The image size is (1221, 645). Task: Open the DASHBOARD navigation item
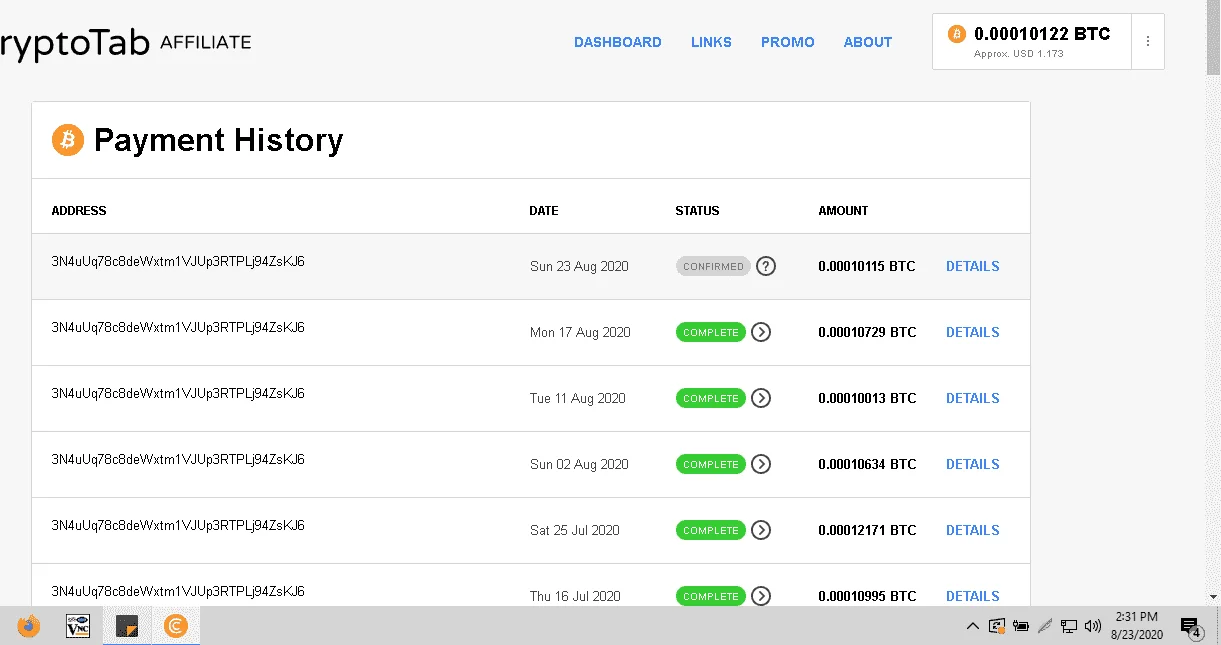coord(618,42)
